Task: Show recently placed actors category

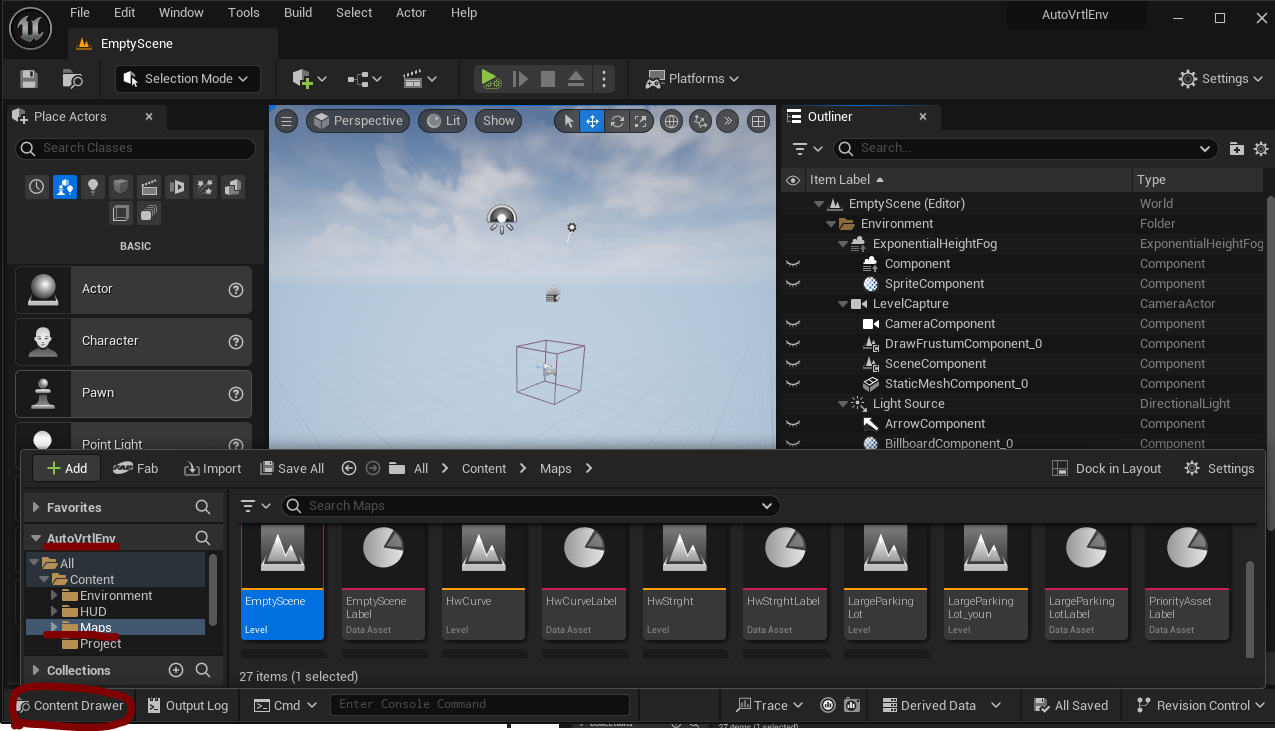Action: coord(37,187)
